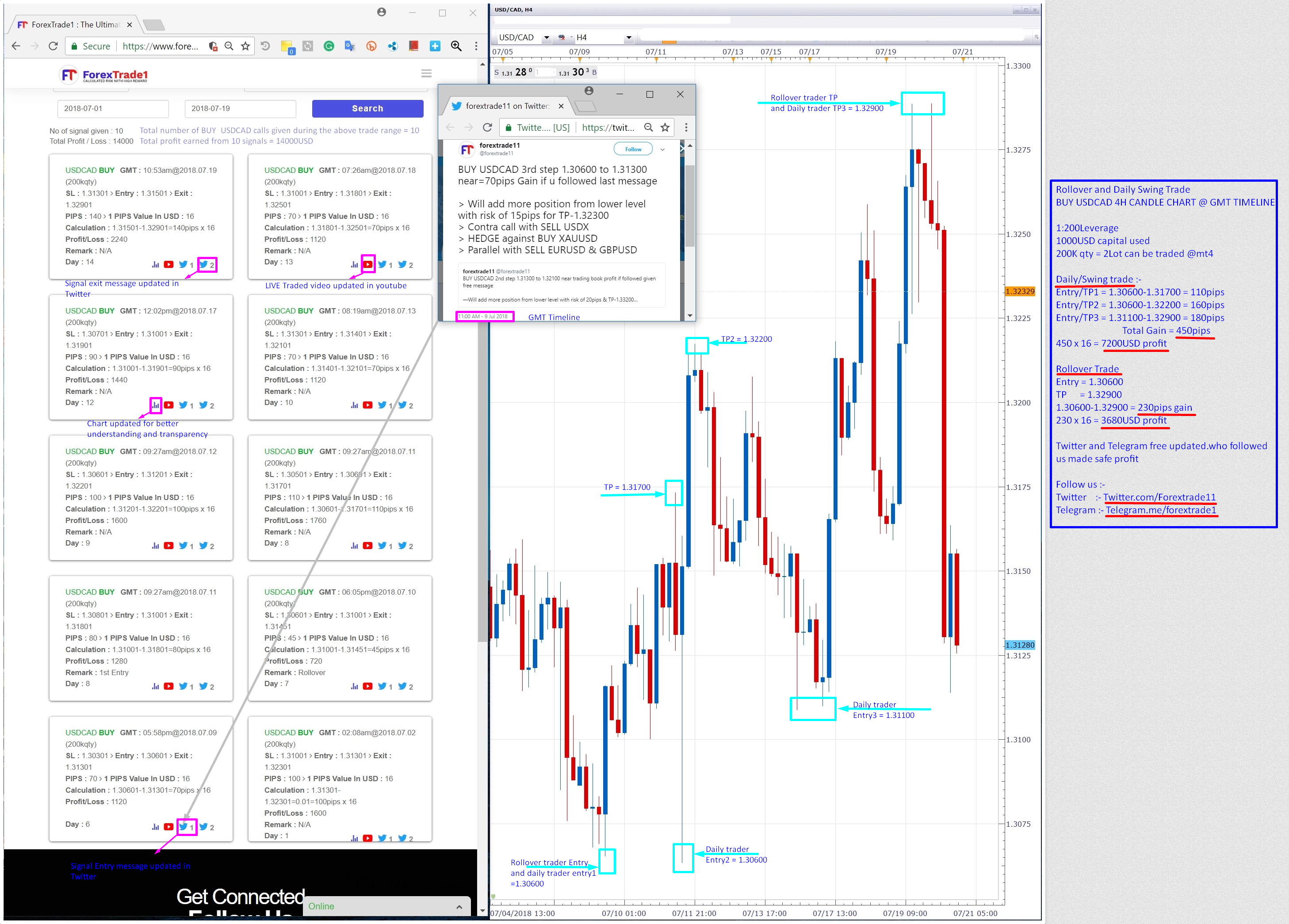Reload the Twitter popup window page
The image size is (1289, 924).
(x=487, y=127)
